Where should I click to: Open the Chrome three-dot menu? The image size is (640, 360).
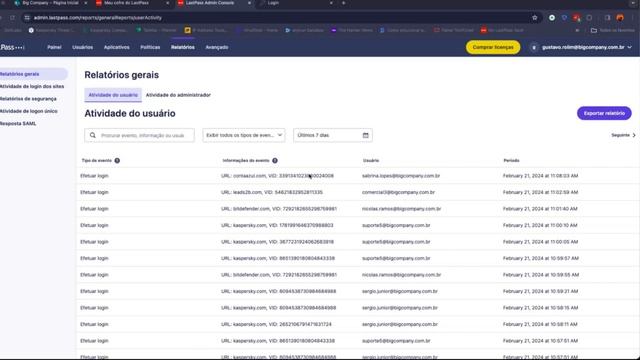click(632, 18)
